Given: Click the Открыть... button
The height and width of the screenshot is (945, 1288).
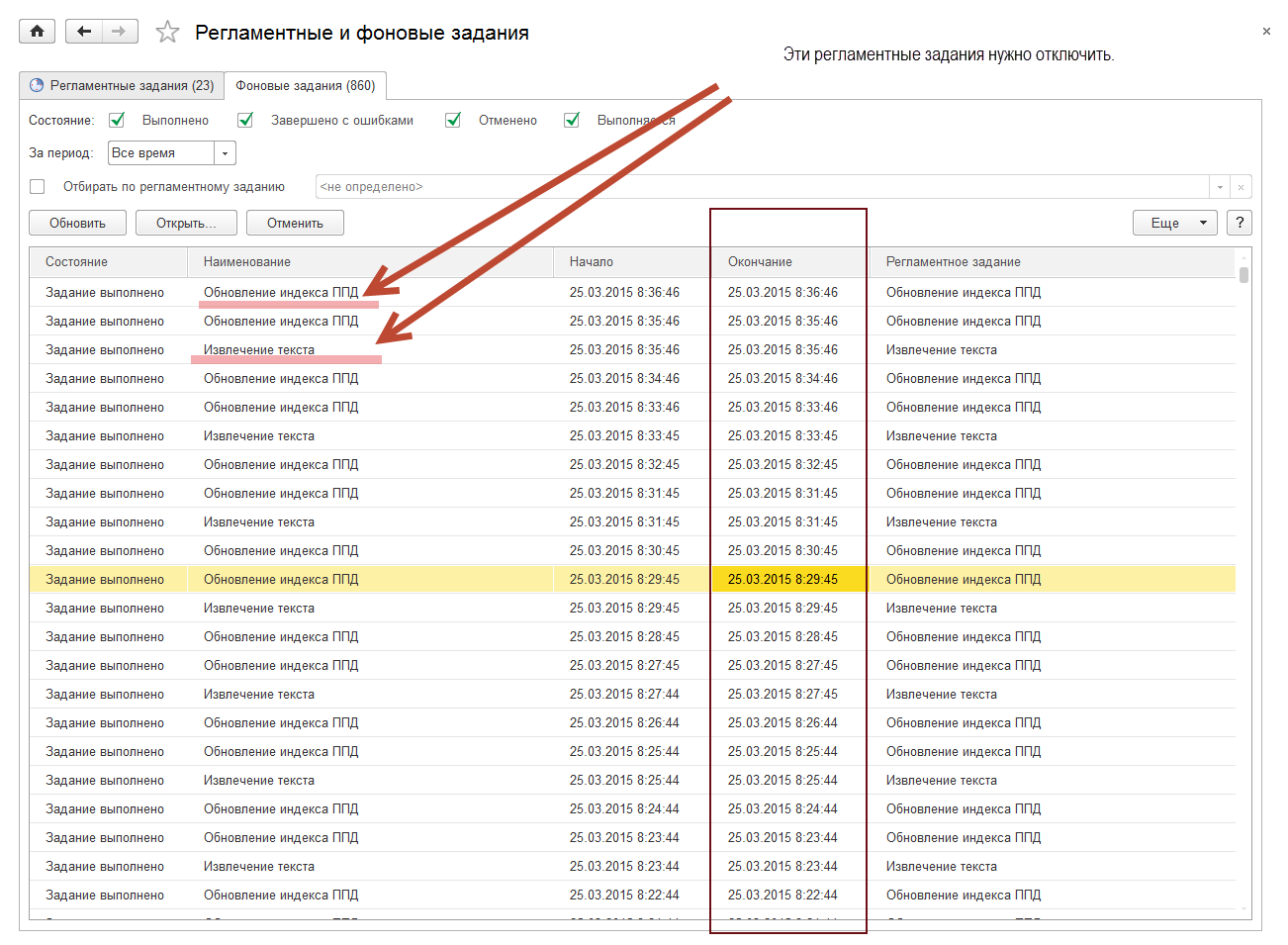Looking at the screenshot, I should click(x=186, y=223).
